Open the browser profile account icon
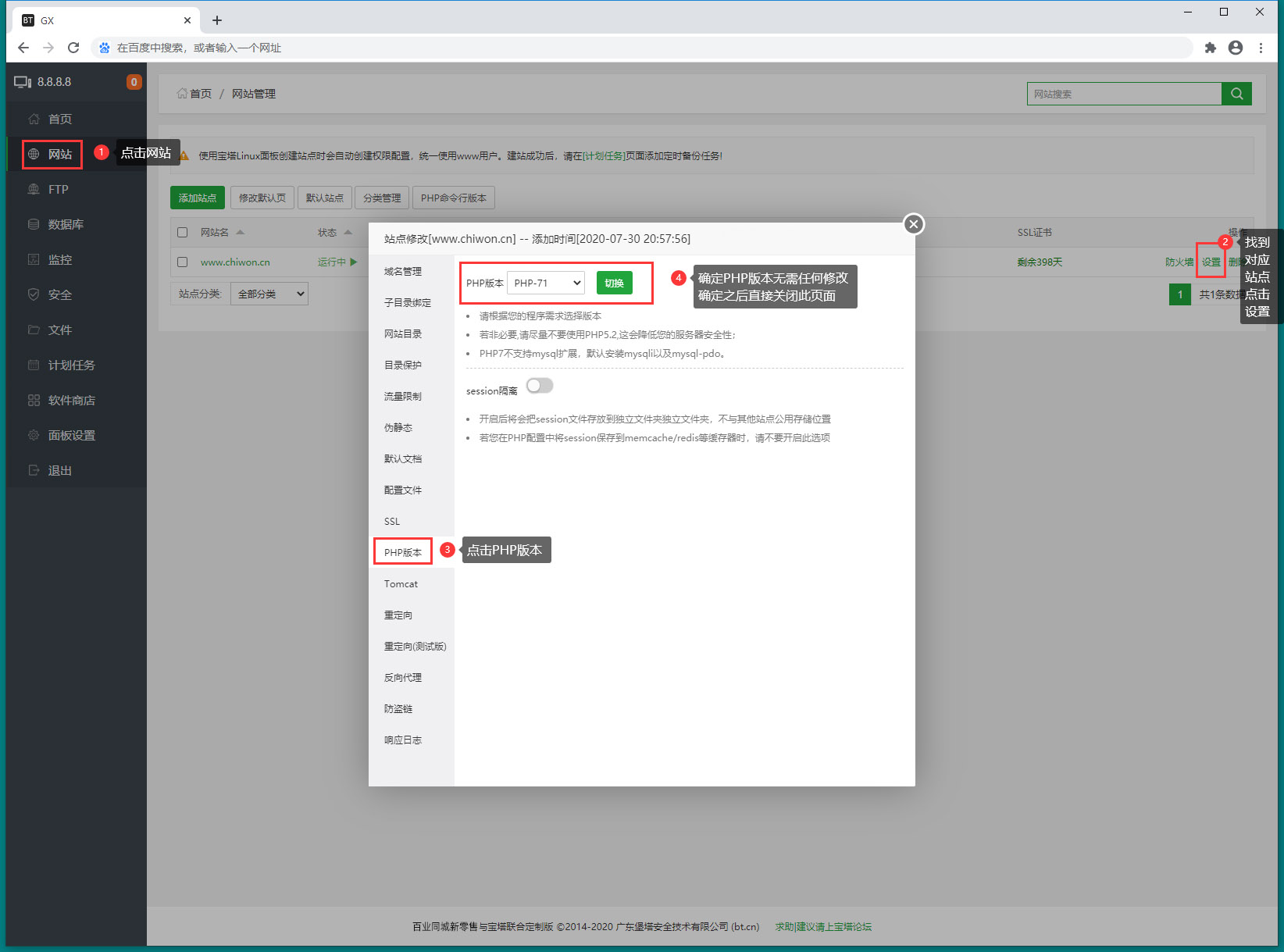Image resolution: width=1284 pixels, height=952 pixels. click(x=1235, y=48)
